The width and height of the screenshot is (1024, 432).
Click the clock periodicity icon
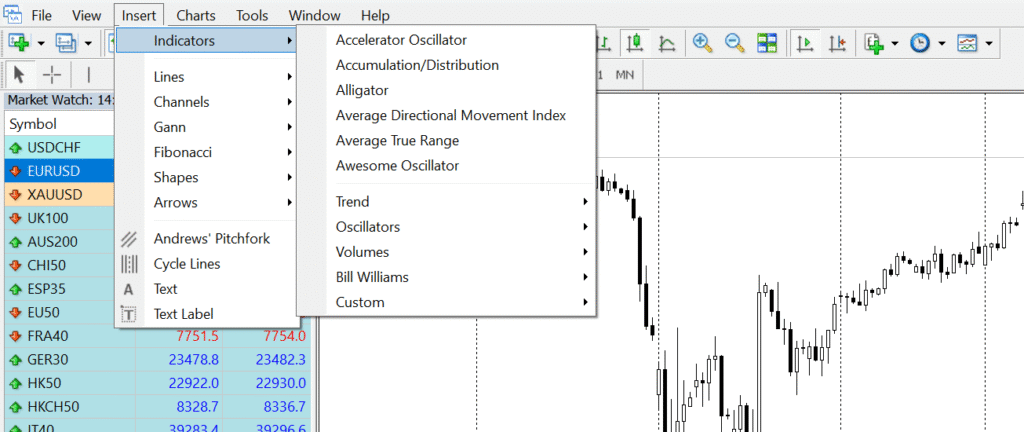click(920, 43)
